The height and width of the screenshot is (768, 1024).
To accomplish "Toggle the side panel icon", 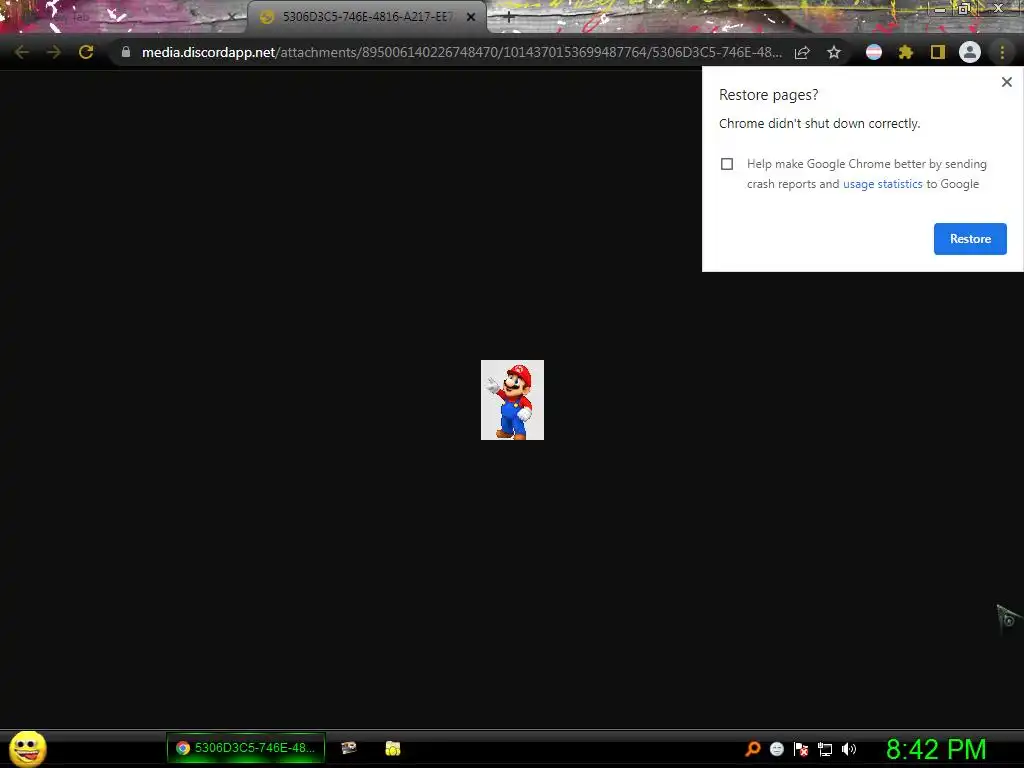I will 938,52.
